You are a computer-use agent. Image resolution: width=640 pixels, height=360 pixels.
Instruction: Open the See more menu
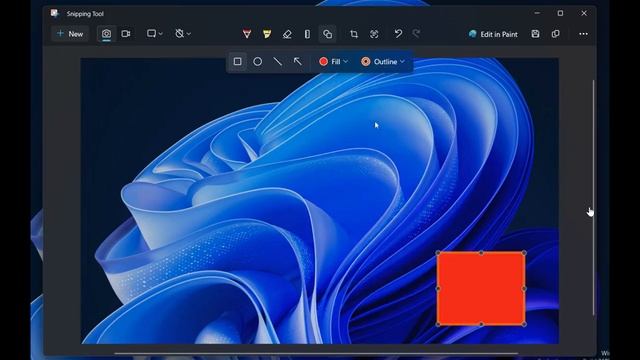click(x=583, y=34)
